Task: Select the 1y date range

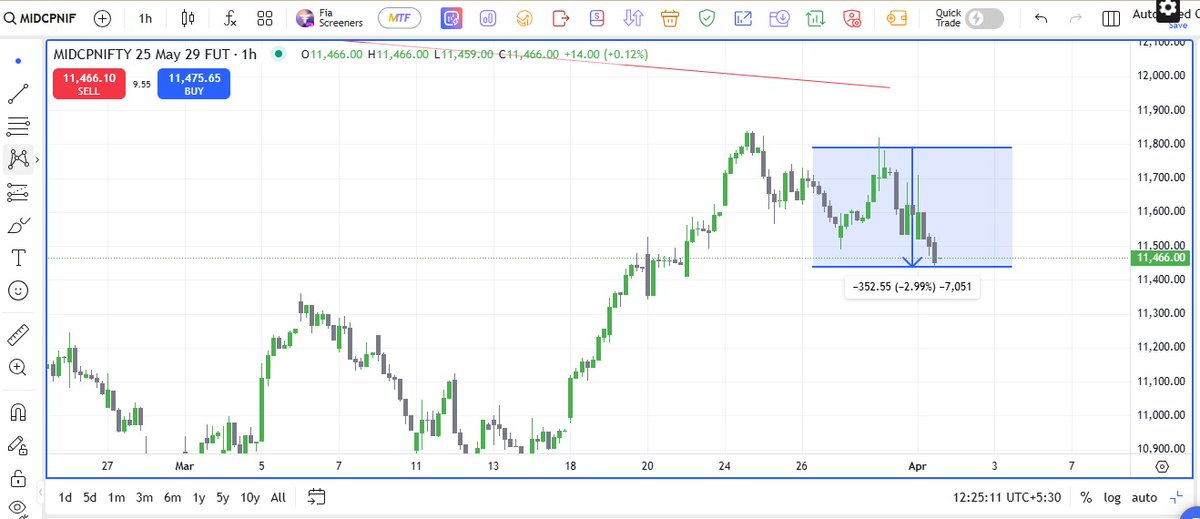Action: pyautogui.click(x=198, y=497)
